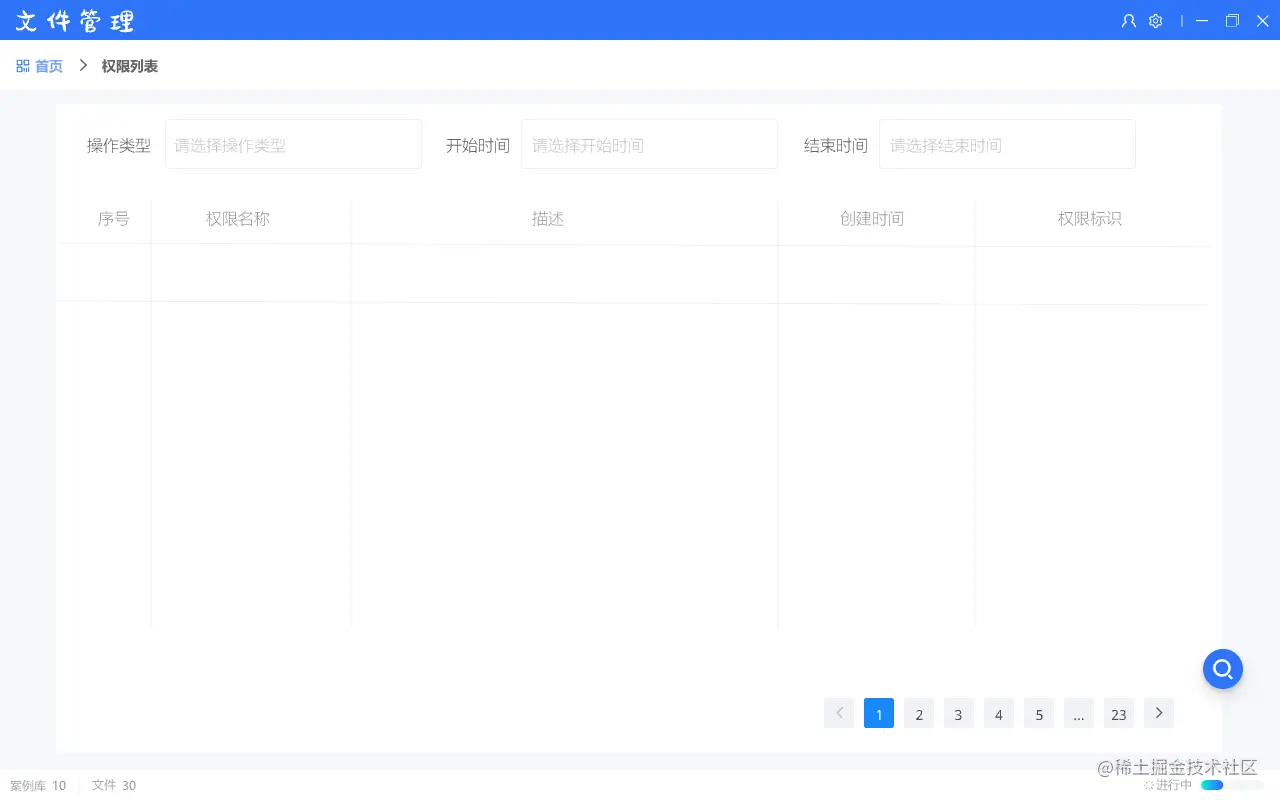Viewport: 1280px width, 800px height.
Task: Switch to page 4
Action: pyautogui.click(x=999, y=713)
